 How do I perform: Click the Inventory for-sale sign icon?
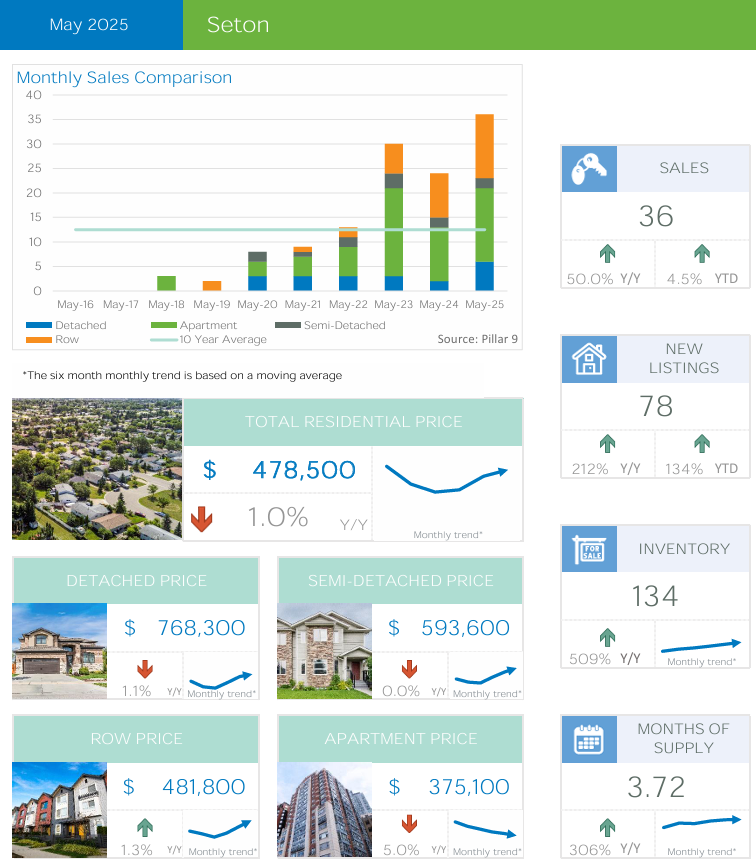(589, 549)
